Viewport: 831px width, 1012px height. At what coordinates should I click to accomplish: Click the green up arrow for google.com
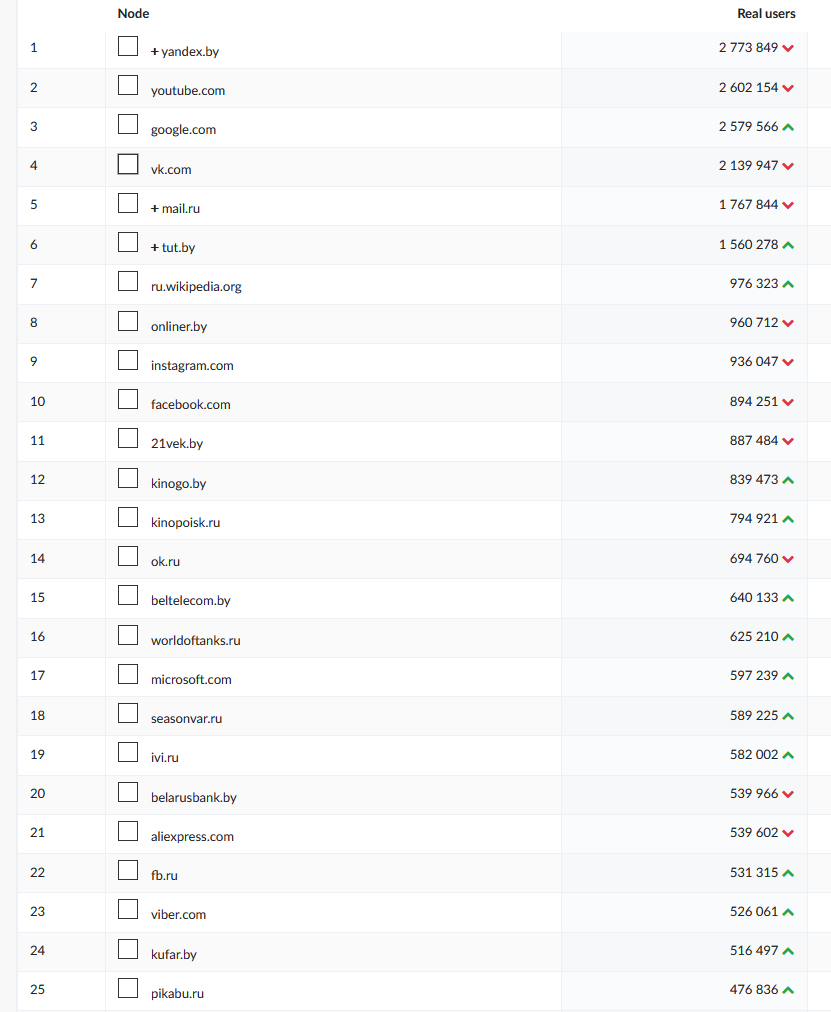coord(788,127)
